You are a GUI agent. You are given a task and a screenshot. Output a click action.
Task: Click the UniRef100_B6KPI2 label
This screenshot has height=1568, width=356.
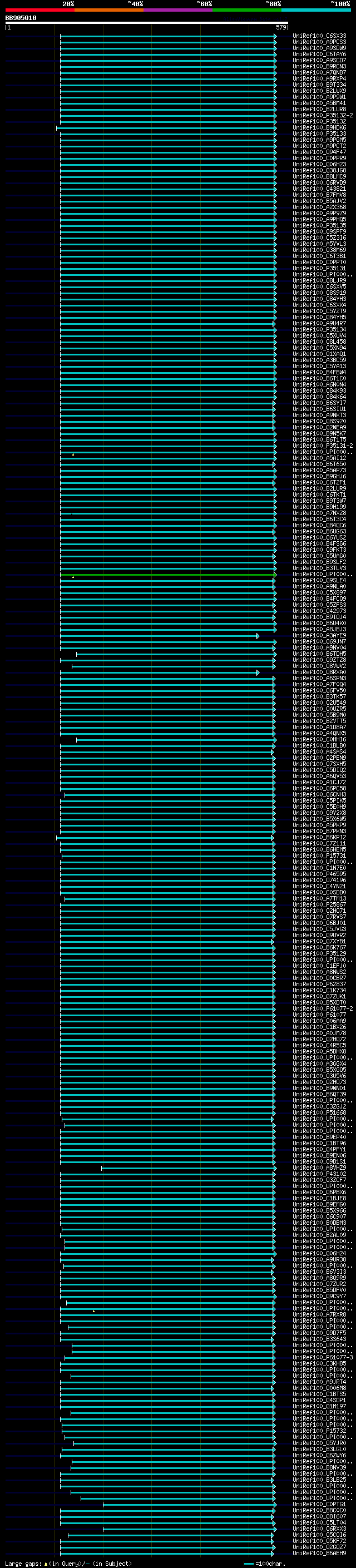319,838
